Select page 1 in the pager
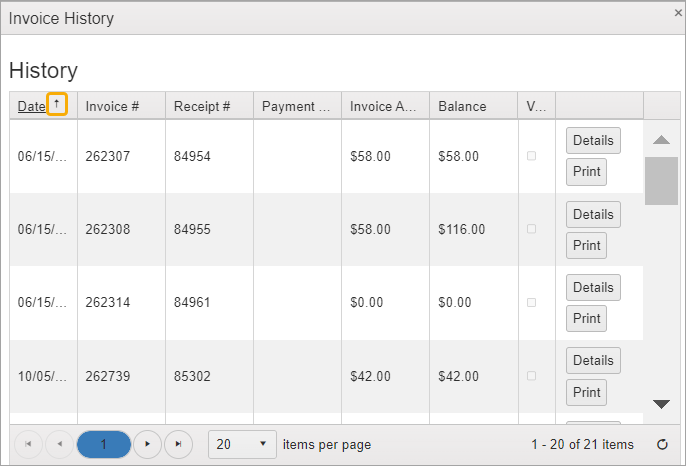The width and height of the screenshot is (686, 466). [103, 444]
